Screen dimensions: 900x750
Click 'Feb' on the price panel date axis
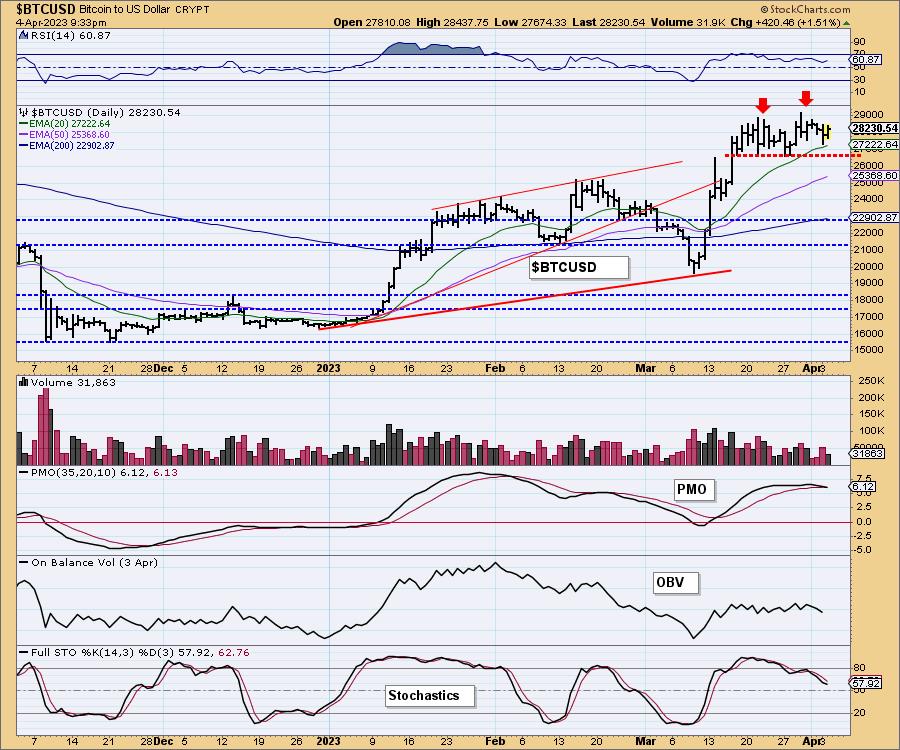(495, 368)
